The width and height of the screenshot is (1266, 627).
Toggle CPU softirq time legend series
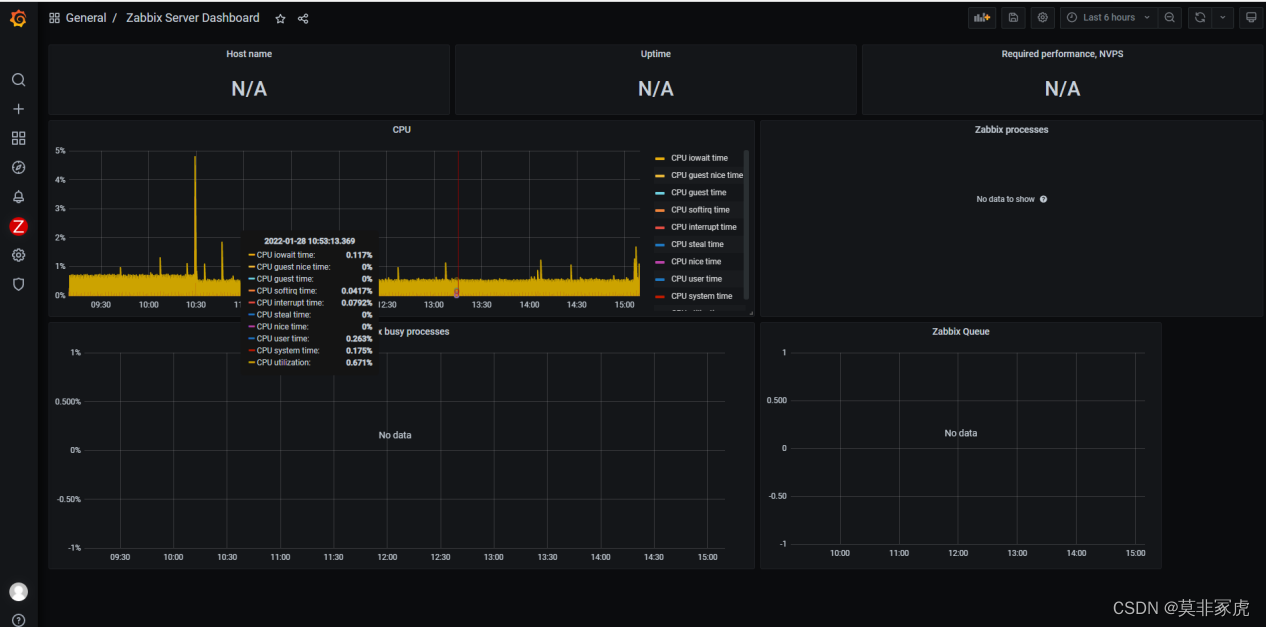pyautogui.click(x=700, y=210)
